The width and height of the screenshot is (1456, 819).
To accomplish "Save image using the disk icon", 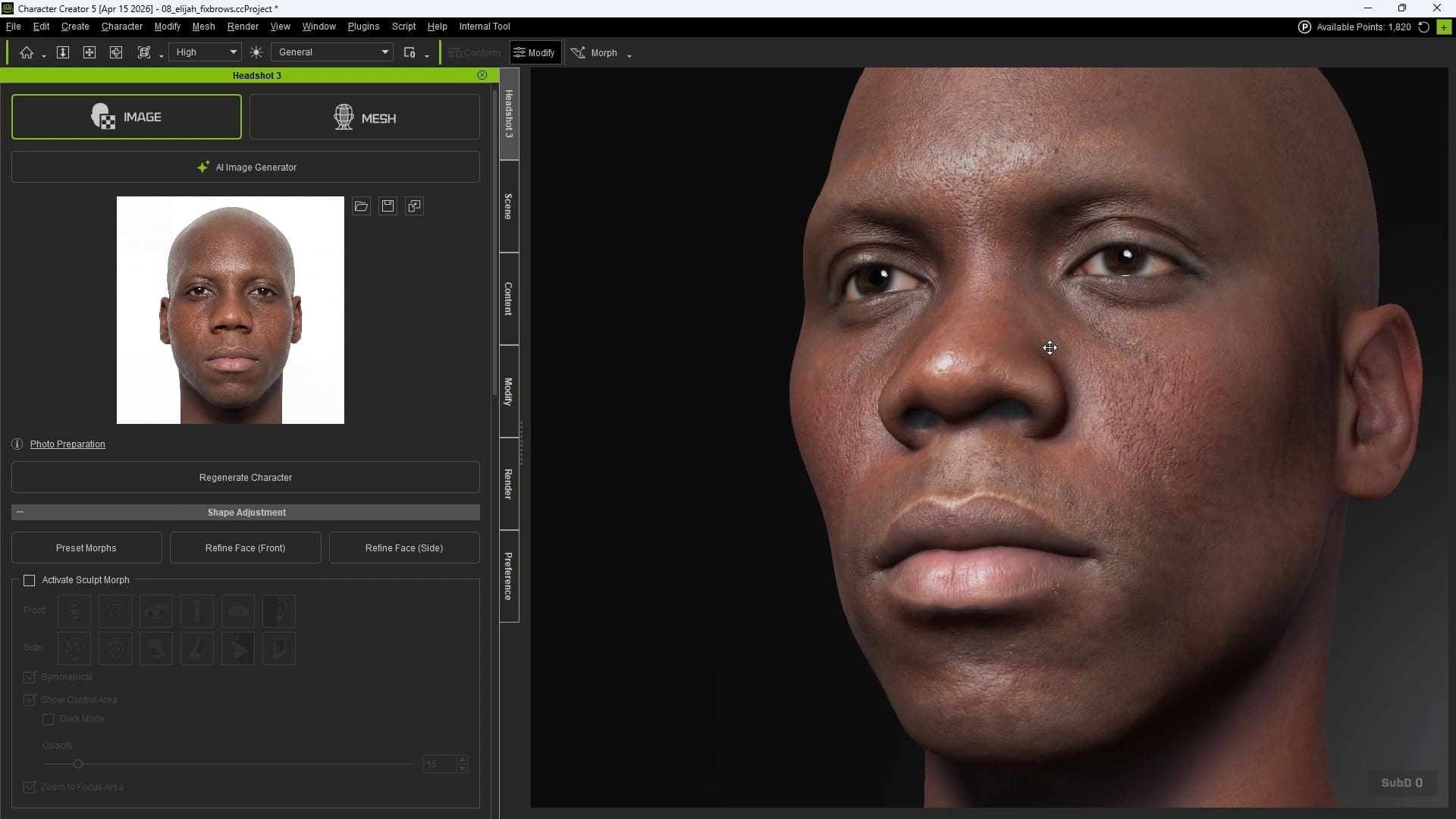I will click(x=388, y=206).
